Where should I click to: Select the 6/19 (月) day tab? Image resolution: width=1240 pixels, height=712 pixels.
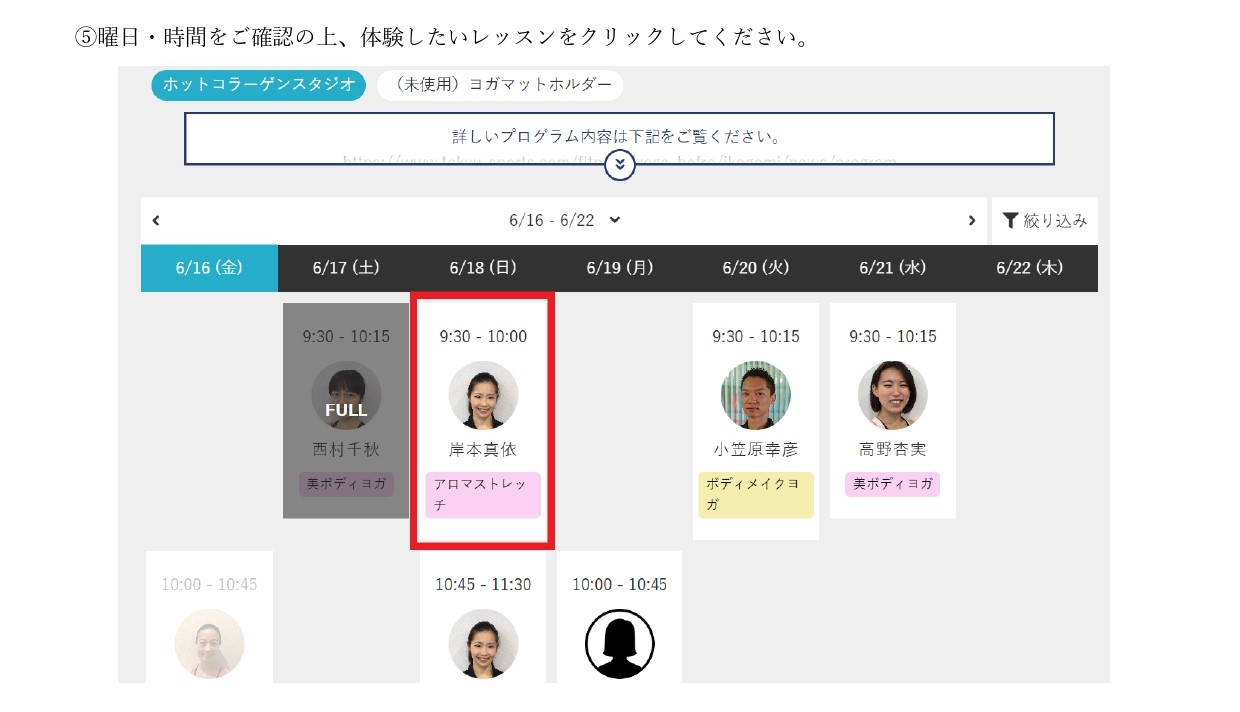(x=620, y=268)
